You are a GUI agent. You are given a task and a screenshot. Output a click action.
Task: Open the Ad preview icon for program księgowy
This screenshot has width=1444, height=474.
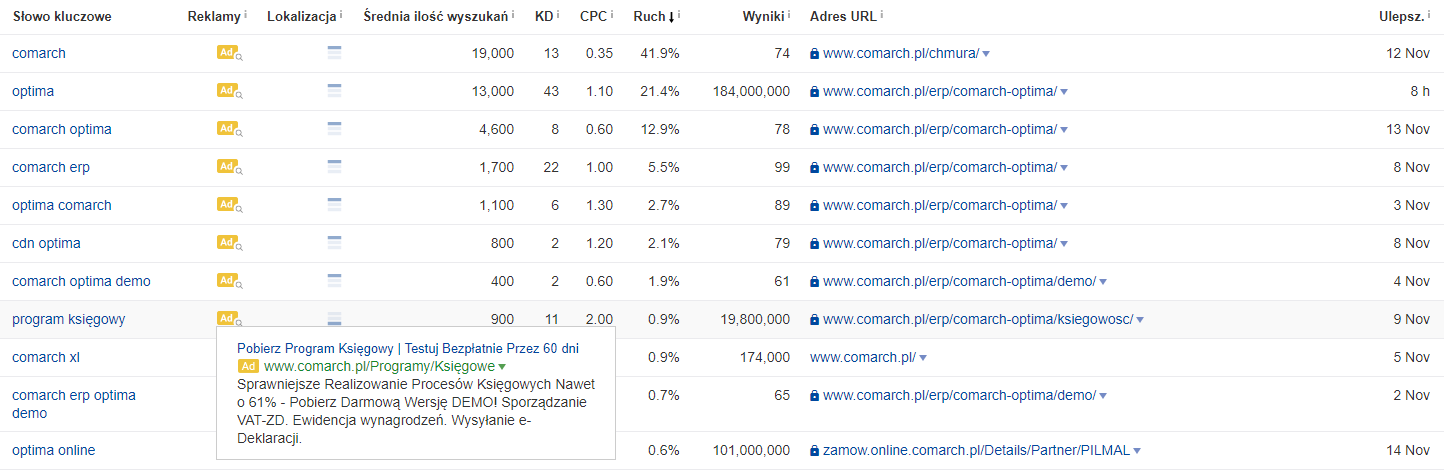[x=230, y=319]
